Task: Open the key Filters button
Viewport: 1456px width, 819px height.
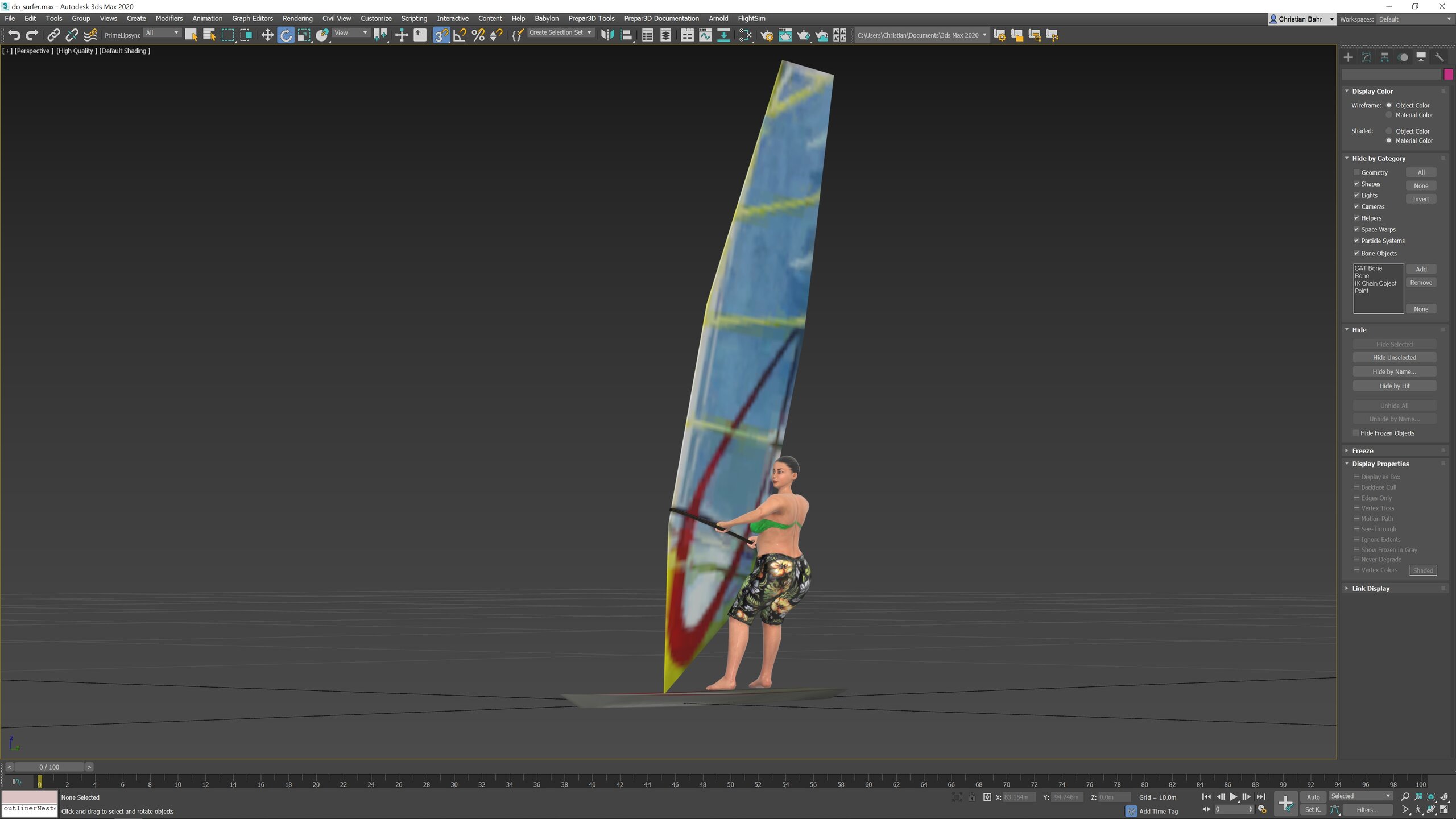Action: [x=1367, y=810]
